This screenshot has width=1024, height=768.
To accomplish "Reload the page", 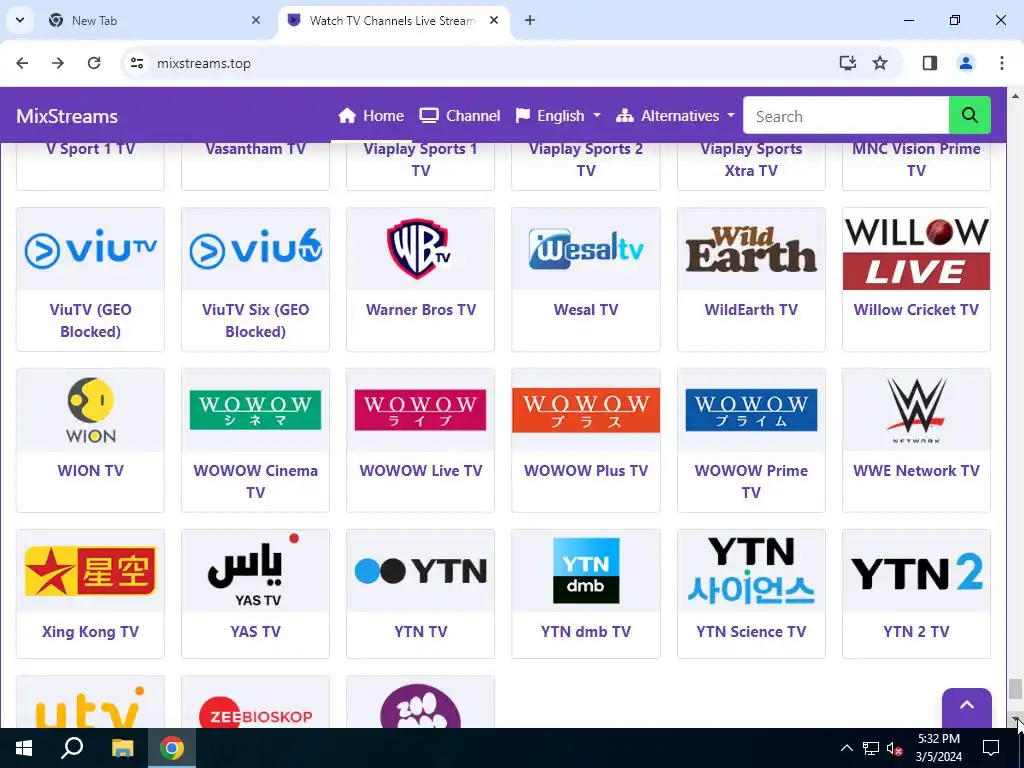I will pyautogui.click(x=94, y=63).
